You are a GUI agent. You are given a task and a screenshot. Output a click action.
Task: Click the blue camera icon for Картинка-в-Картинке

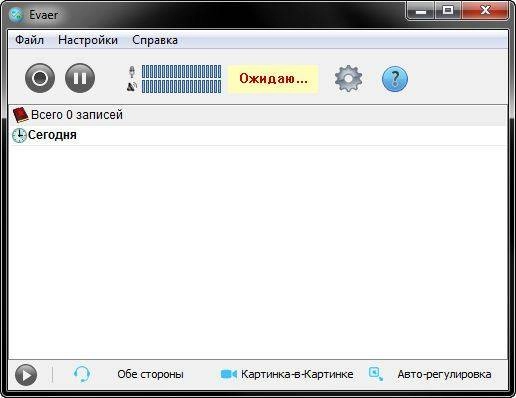(229, 374)
